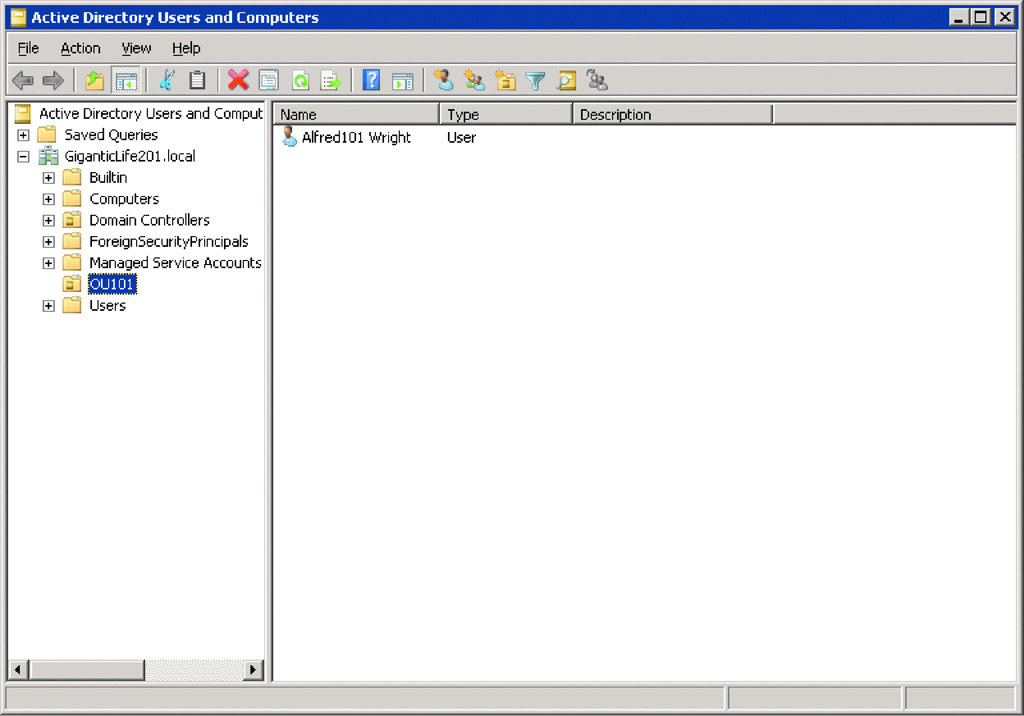The image size is (1024, 716).
Task: Expand the ForeignSecurityPrincipals container
Action: (x=48, y=242)
